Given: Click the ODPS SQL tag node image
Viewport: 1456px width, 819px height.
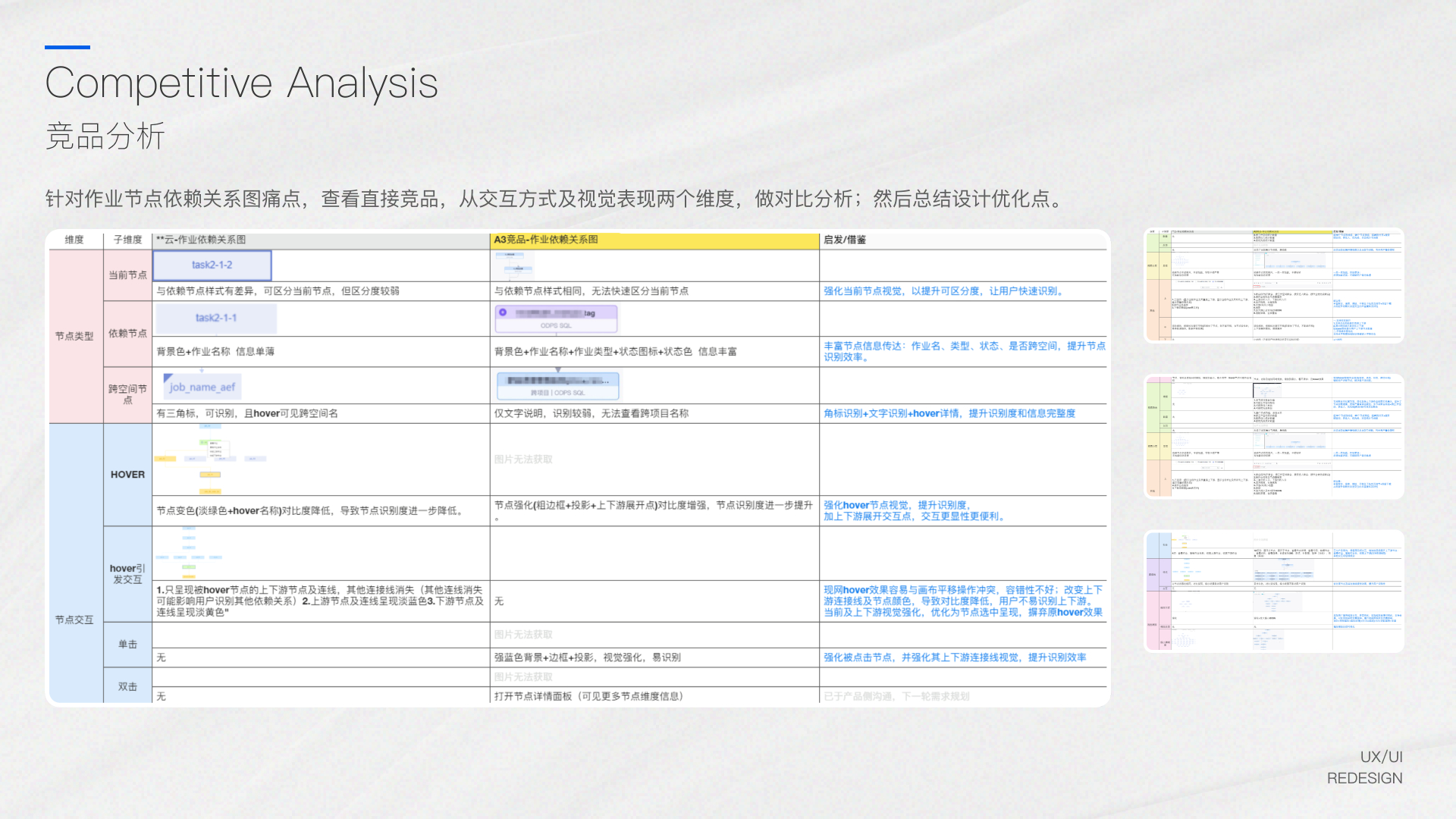Looking at the screenshot, I should click(x=557, y=318).
